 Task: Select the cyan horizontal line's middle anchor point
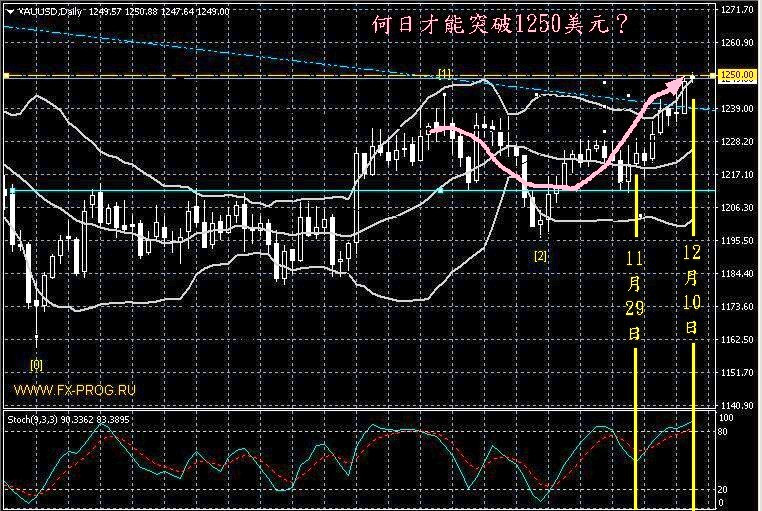coord(440,190)
